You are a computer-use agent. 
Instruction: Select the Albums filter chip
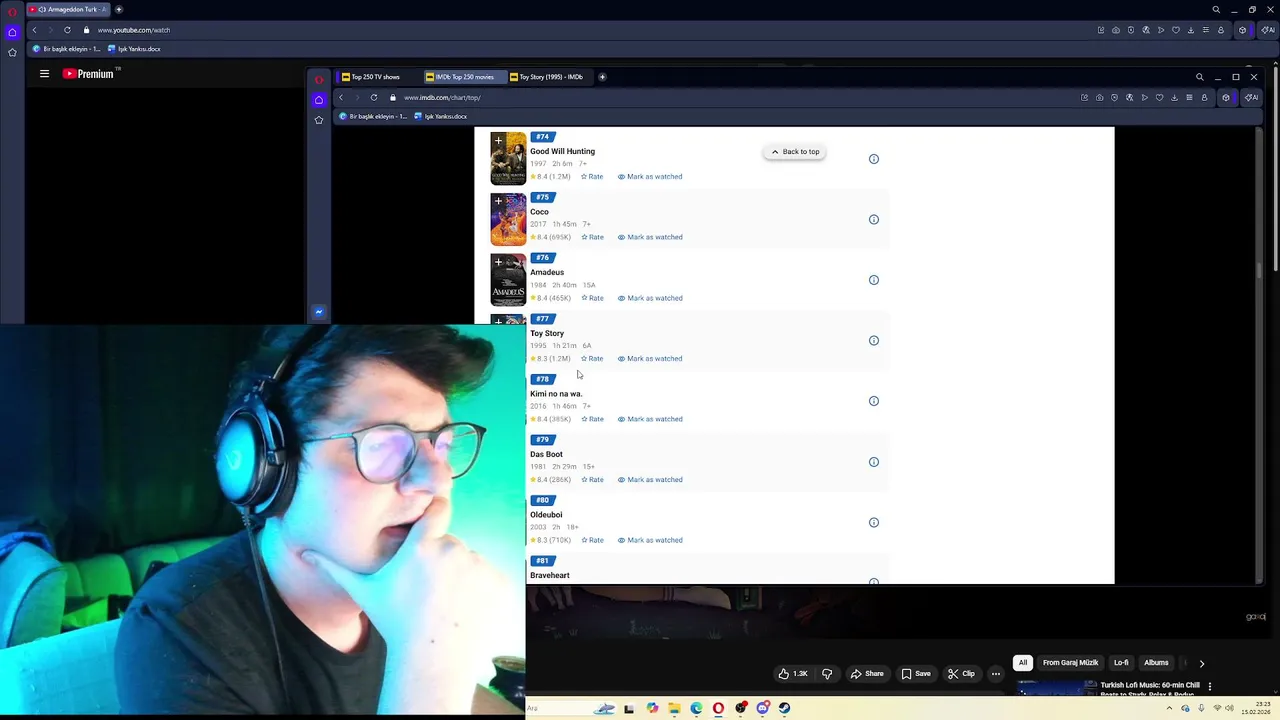pos(1156,663)
